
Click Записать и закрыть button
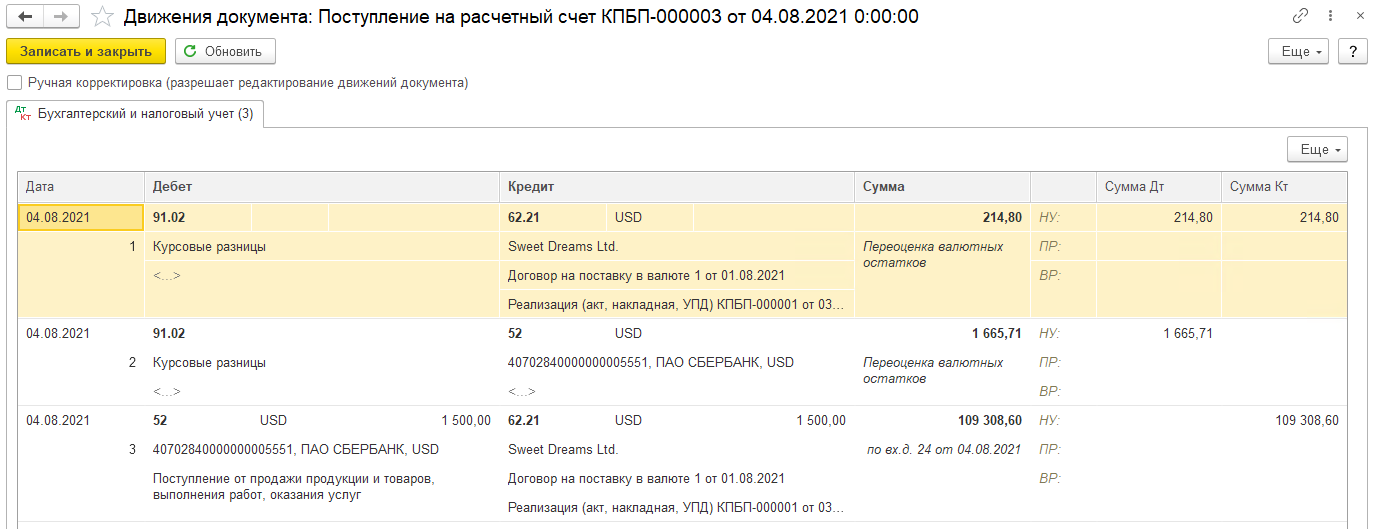coord(86,51)
